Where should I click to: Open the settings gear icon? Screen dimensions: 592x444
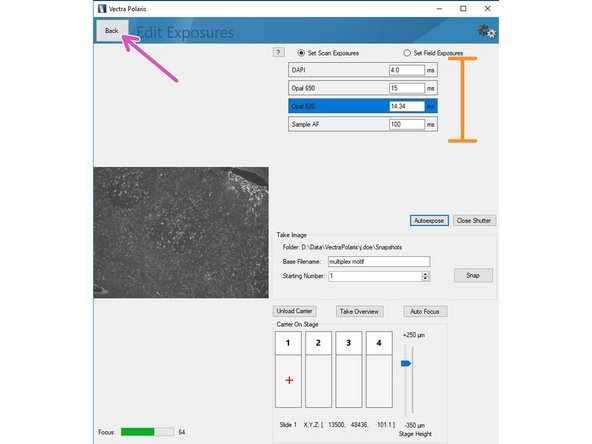(486, 31)
